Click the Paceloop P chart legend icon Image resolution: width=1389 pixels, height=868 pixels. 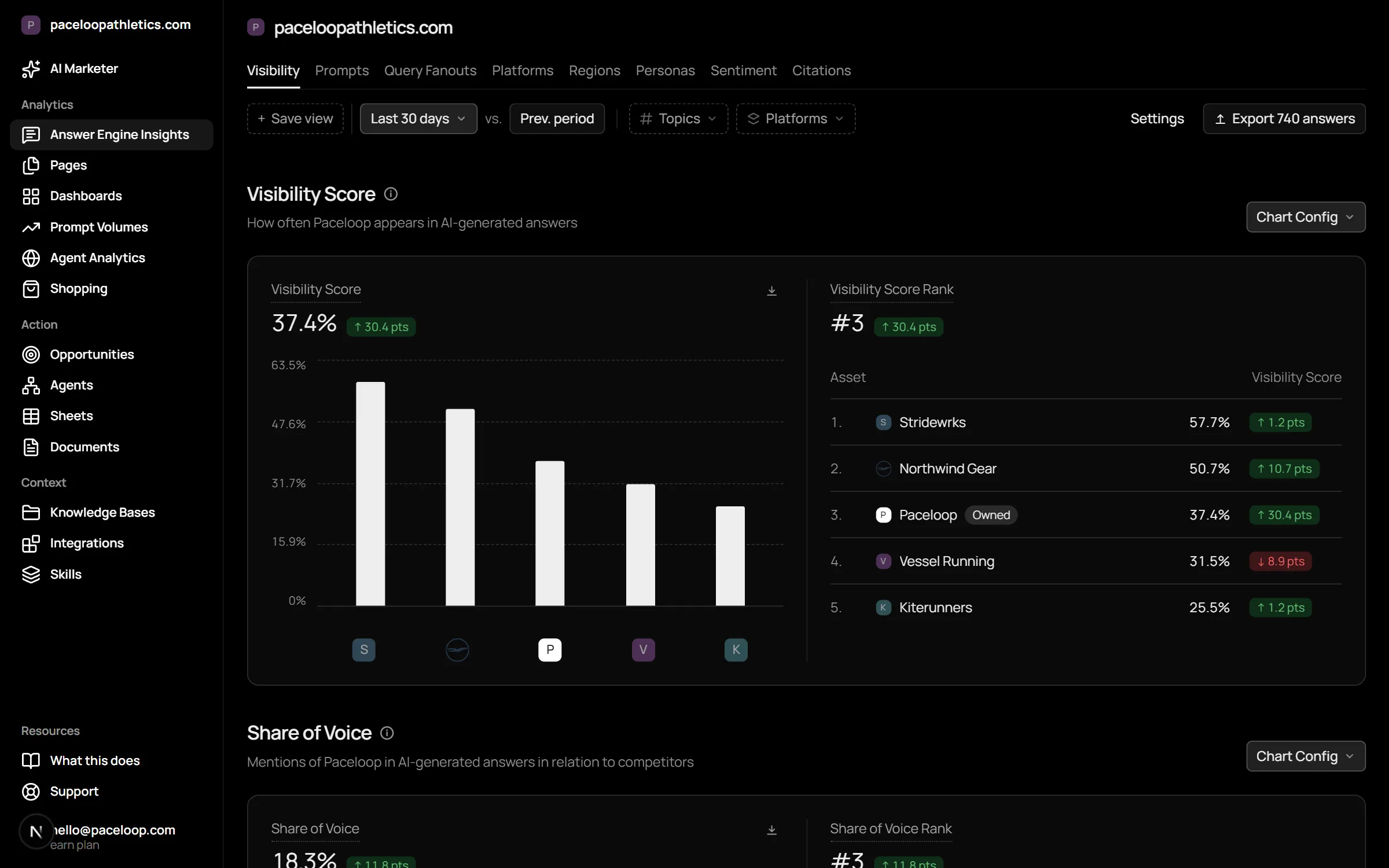pyautogui.click(x=550, y=650)
